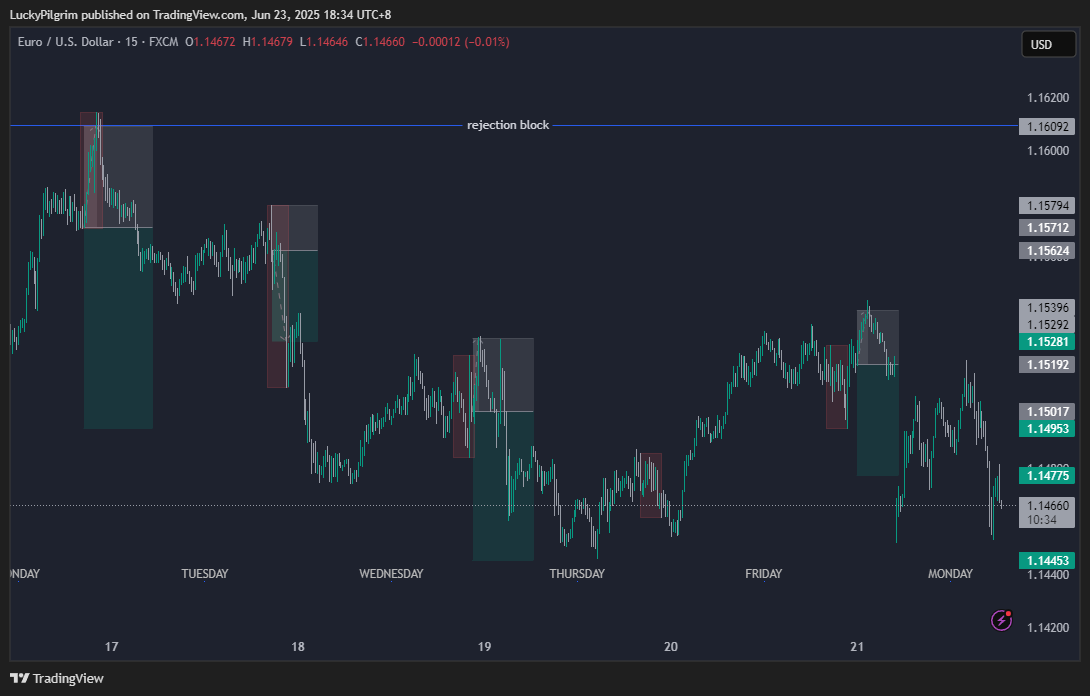
Task: Click the green 1.14453 price label
Action: [1047, 560]
